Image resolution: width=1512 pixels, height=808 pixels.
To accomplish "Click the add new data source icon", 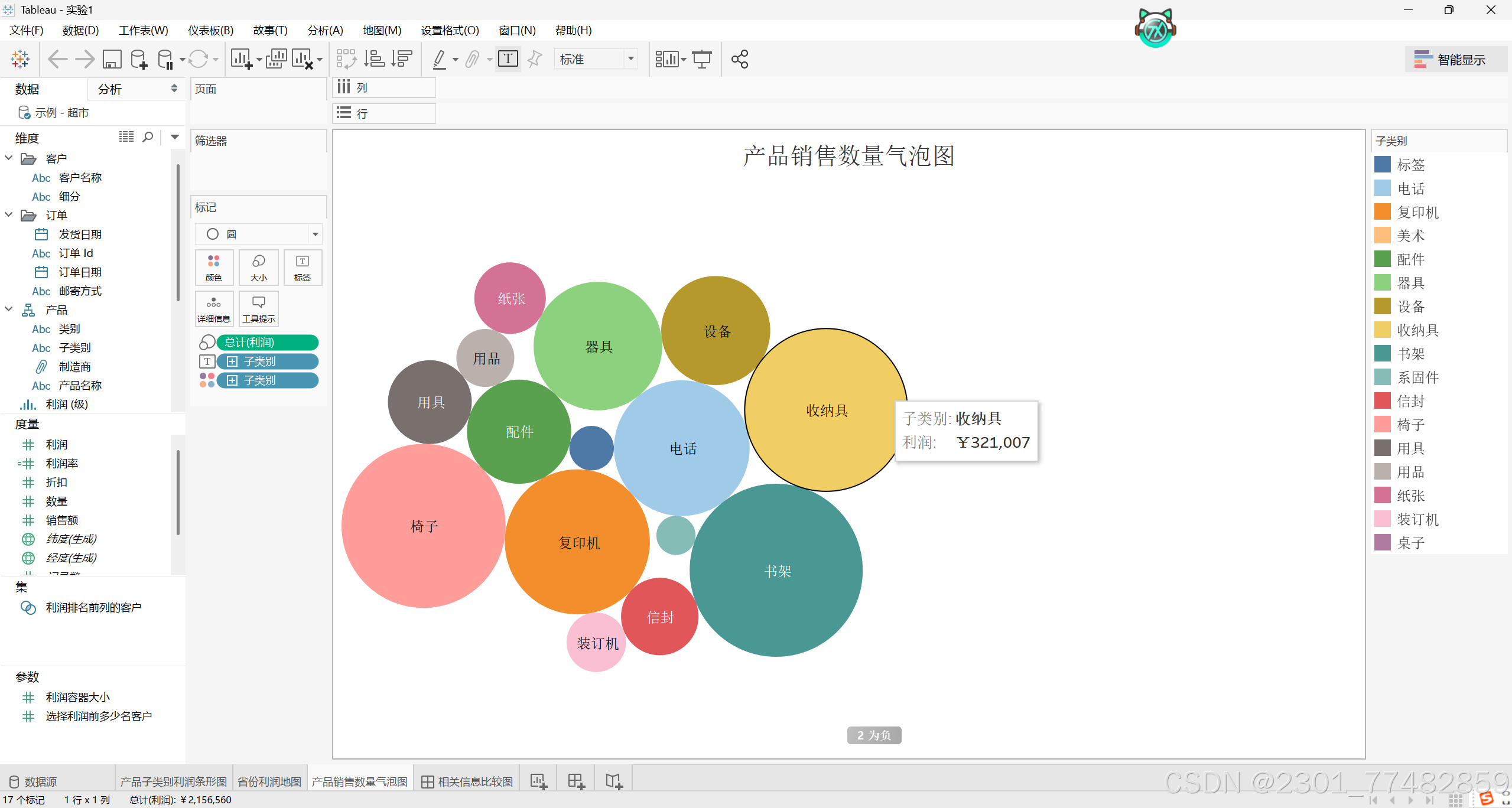I will (x=139, y=59).
